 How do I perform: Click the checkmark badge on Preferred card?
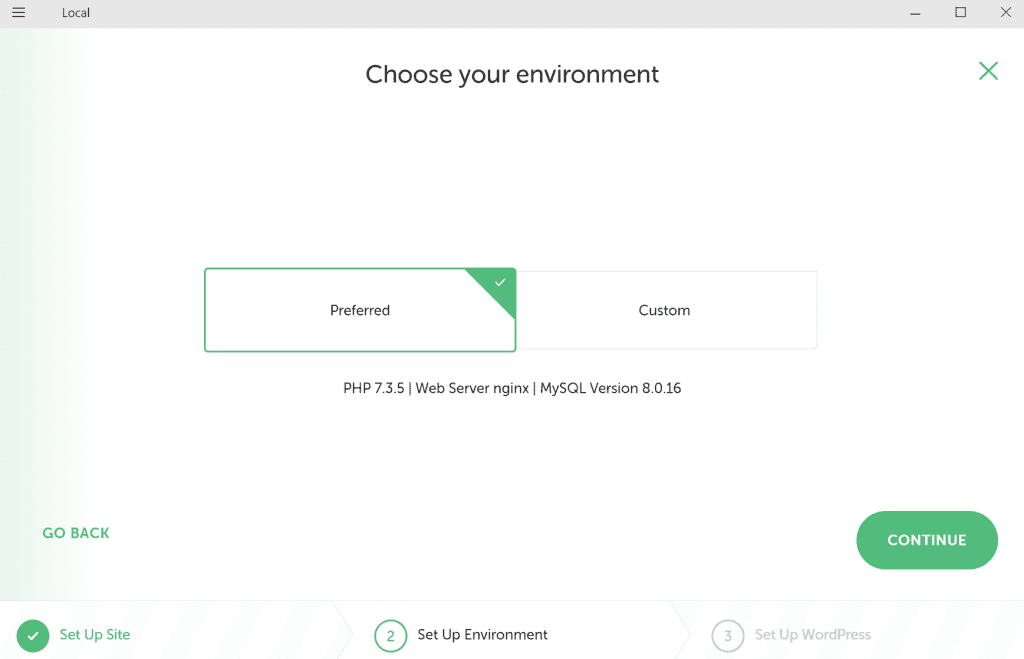click(x=500, y=283)
